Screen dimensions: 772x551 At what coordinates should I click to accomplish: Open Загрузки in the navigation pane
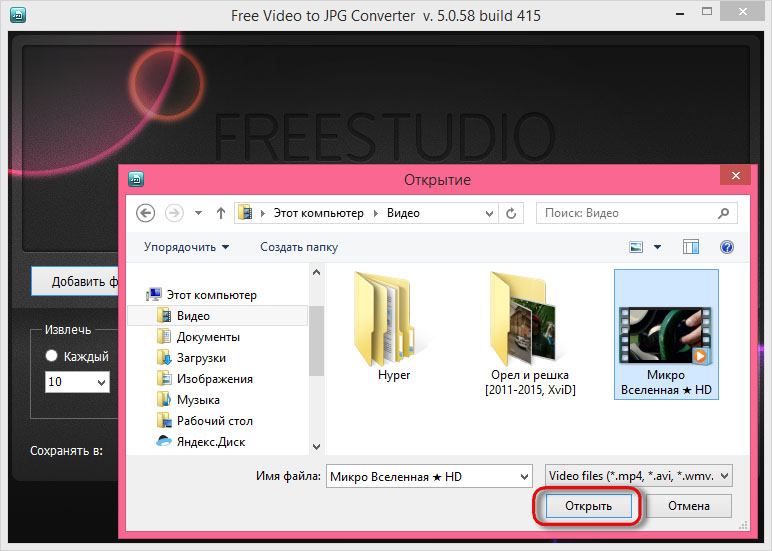point(201,358)
